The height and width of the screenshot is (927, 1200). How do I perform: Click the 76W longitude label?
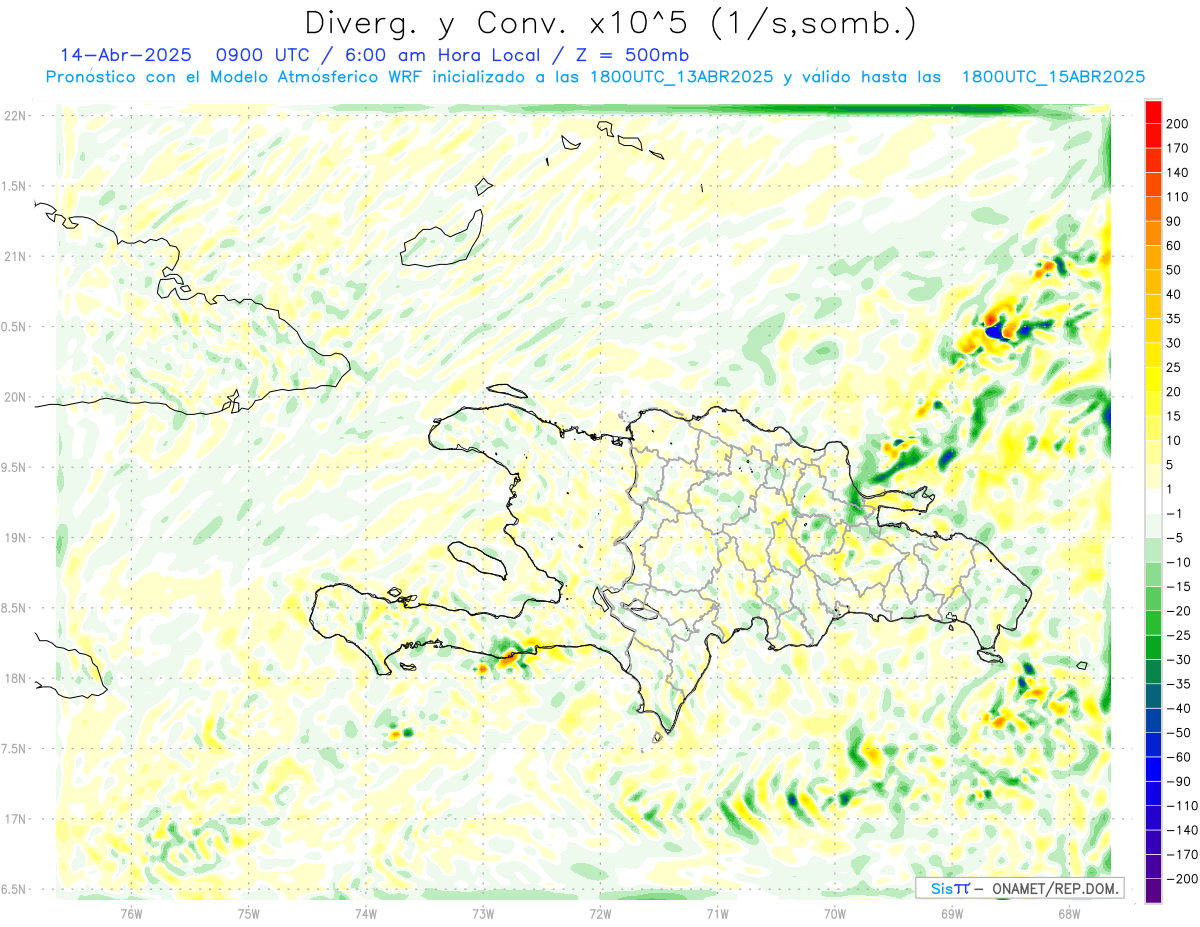coord(131,913)
